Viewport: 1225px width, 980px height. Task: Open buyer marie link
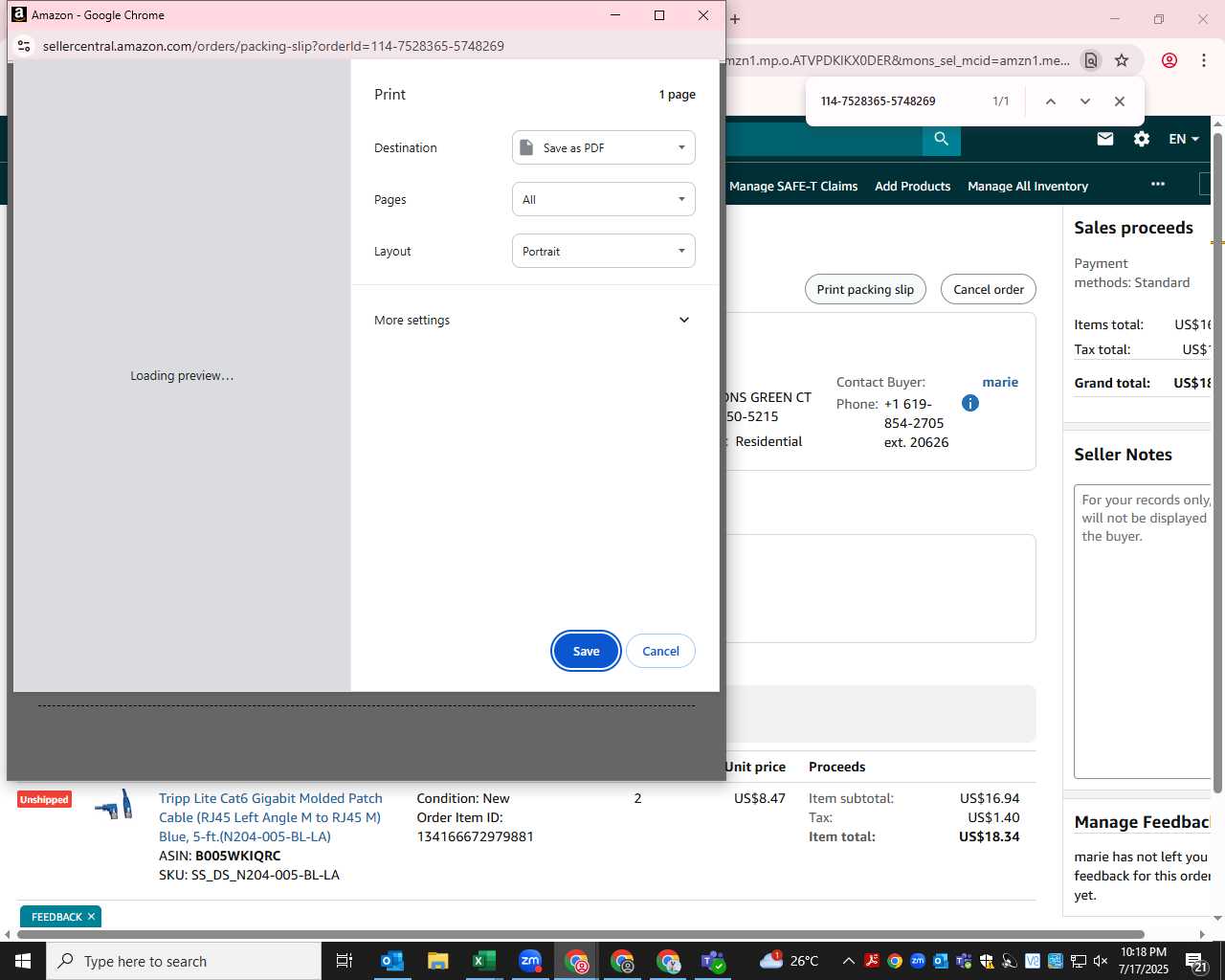[1000, 382]
